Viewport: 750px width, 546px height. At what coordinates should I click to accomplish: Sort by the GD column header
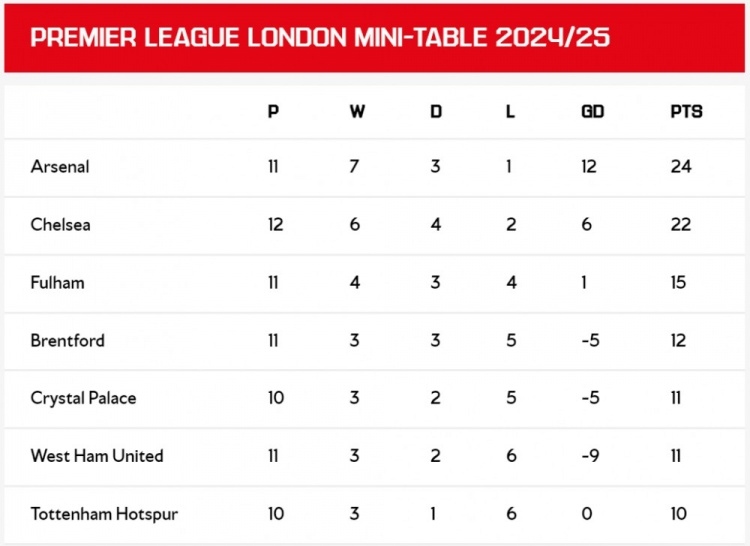click(x=592, y=112)
